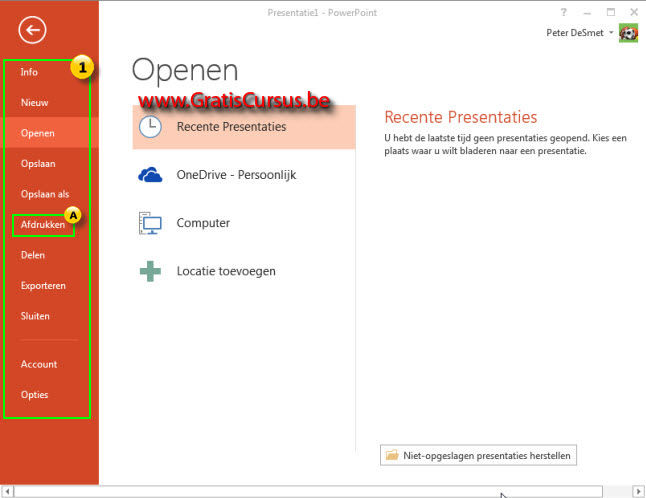Click the Peter DeSmet user name
Screen dimensions: 646x498
coord(575,33)
